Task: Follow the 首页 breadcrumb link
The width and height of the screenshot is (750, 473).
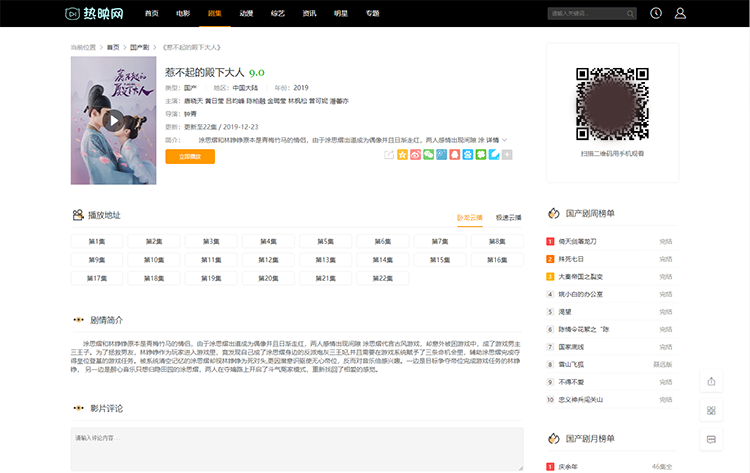Action: pyautogui.click(x=113, y=47)
